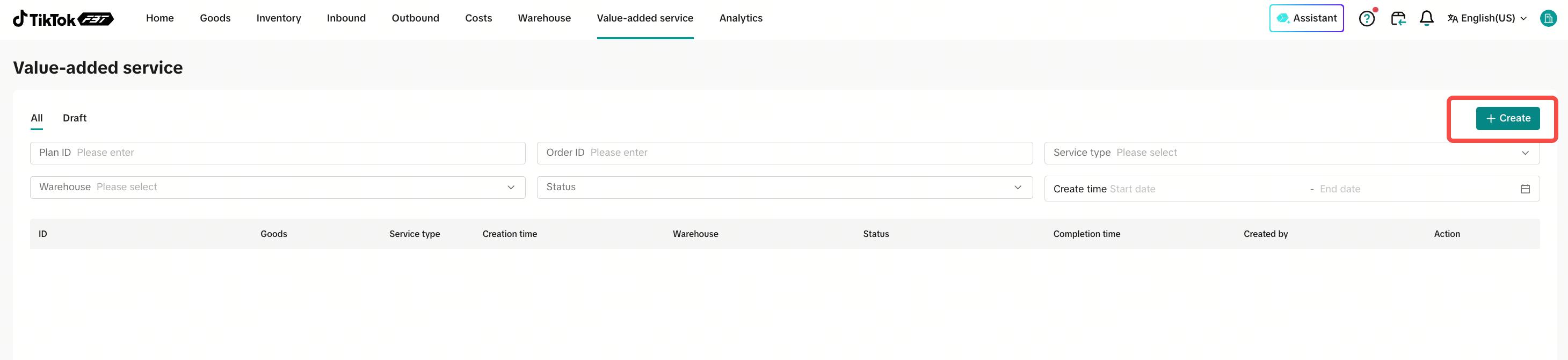The width and height of the screenshot is (1568, 360).
Task: Click the TikTok FBT logo
Action: (x=63, y=19)
